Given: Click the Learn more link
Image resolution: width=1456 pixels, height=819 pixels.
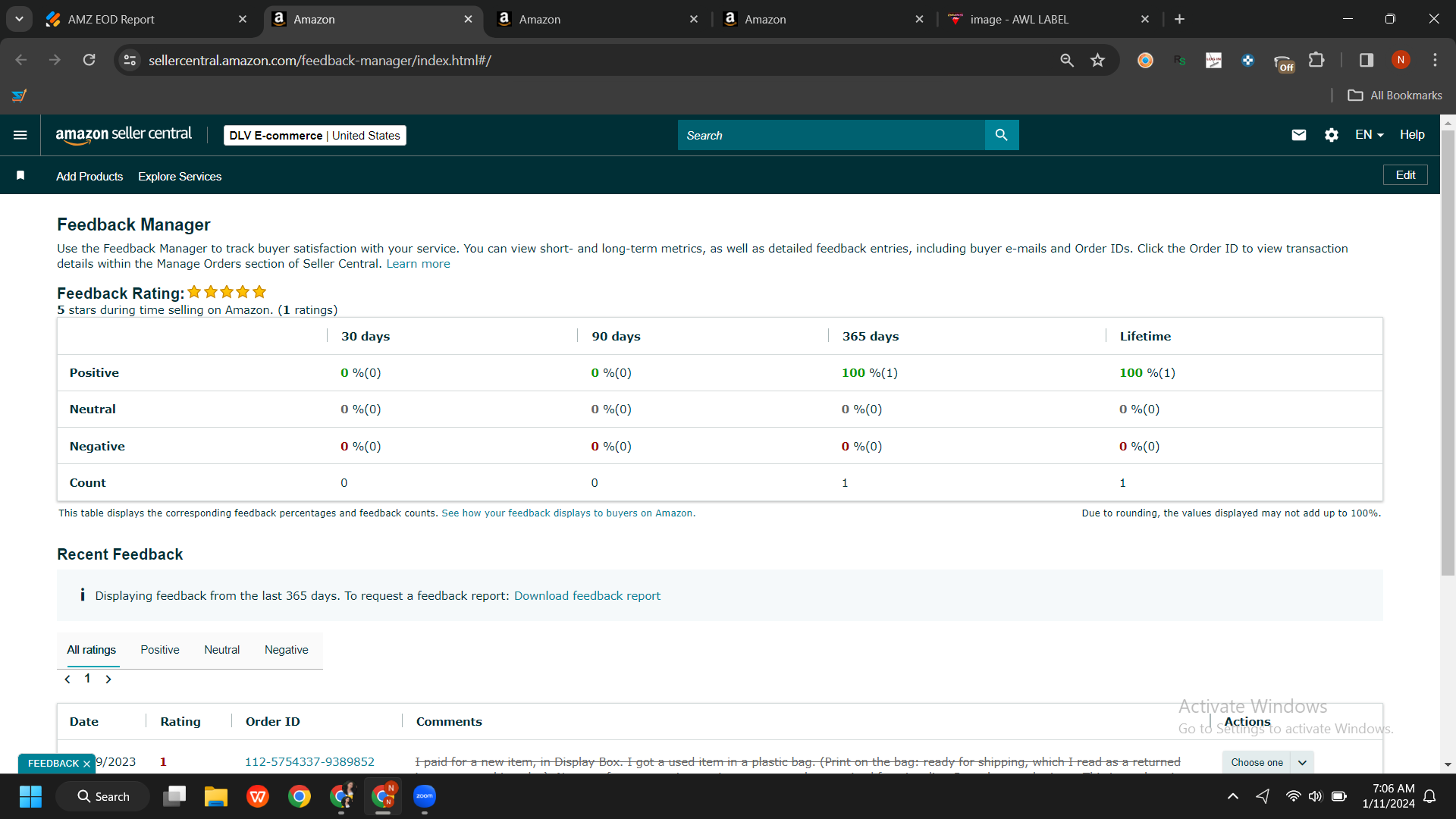Looking at the screenshot, I should click(x=418, y=264).
